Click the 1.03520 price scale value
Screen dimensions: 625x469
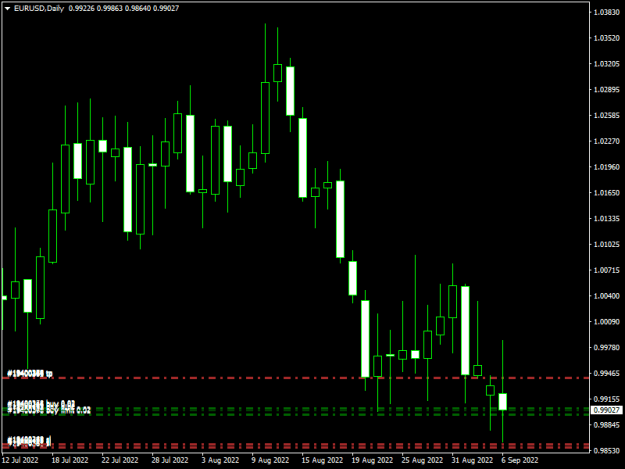[607, 38]
